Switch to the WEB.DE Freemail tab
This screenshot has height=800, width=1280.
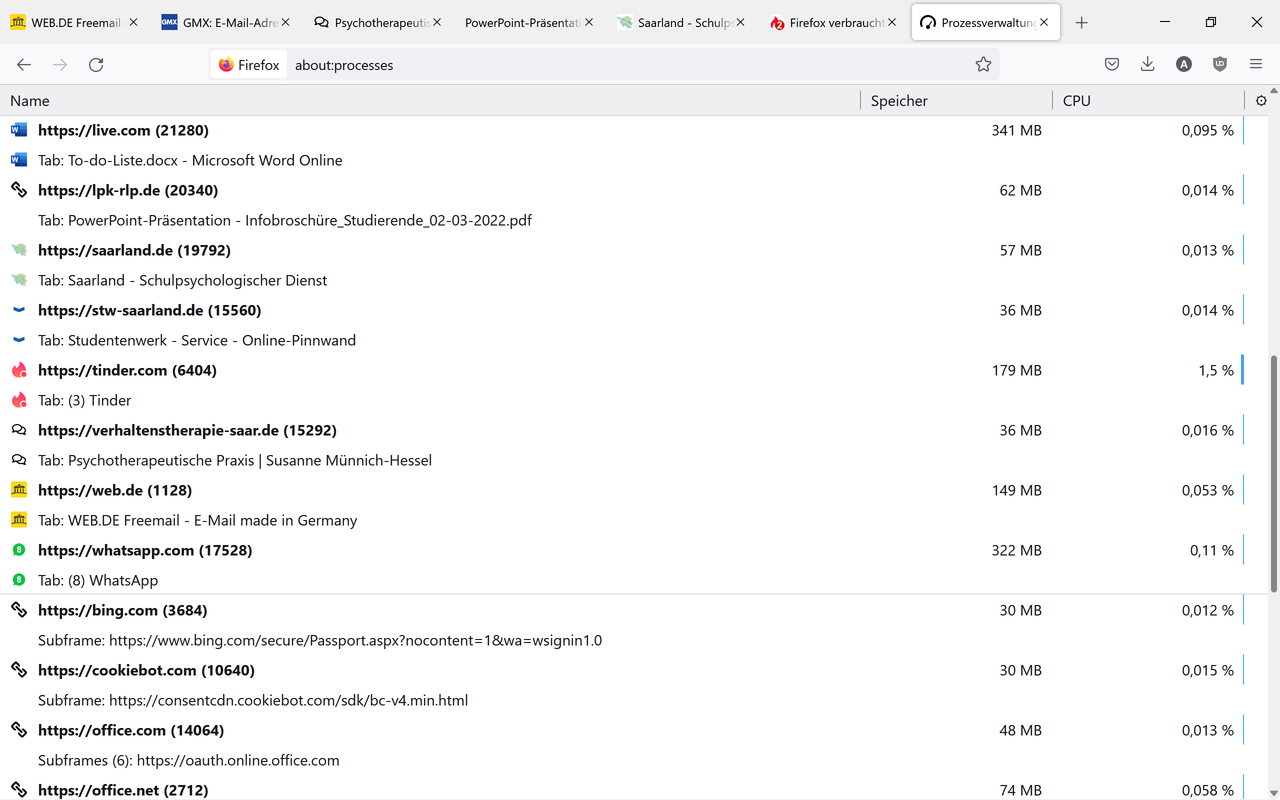click(x=75, y=22)
